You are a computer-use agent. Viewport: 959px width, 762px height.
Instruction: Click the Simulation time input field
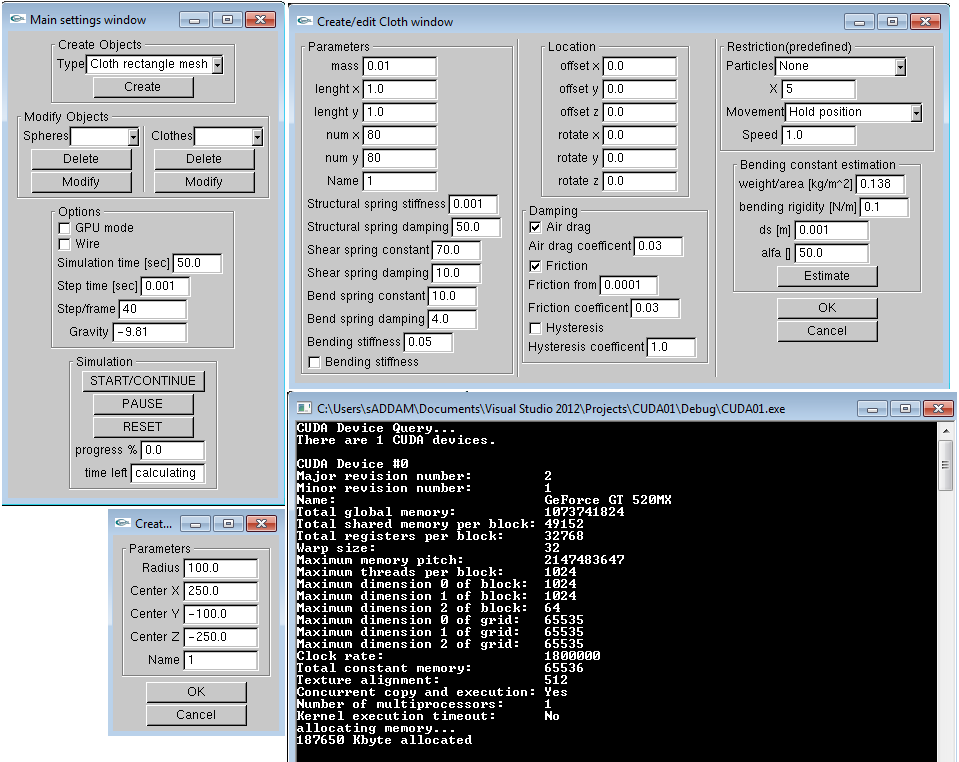[x=198, y=263]
